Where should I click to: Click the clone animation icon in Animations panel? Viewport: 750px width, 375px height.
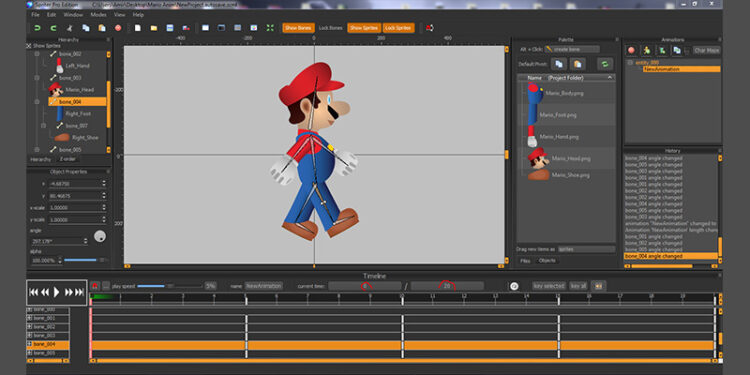[677, 50]
